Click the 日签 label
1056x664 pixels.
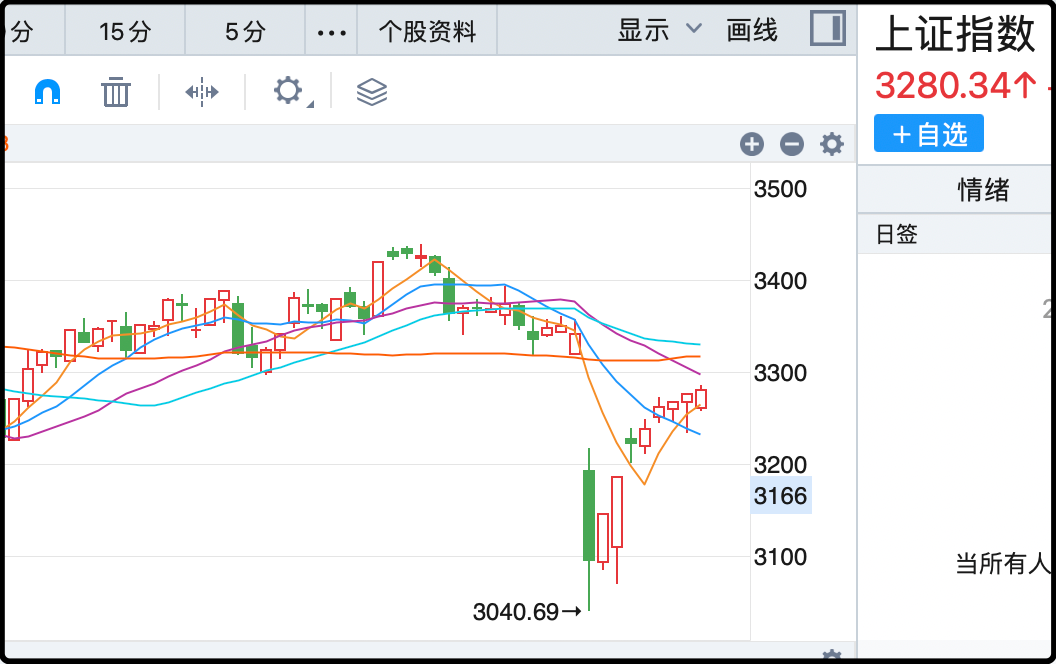tap(897, 235)
